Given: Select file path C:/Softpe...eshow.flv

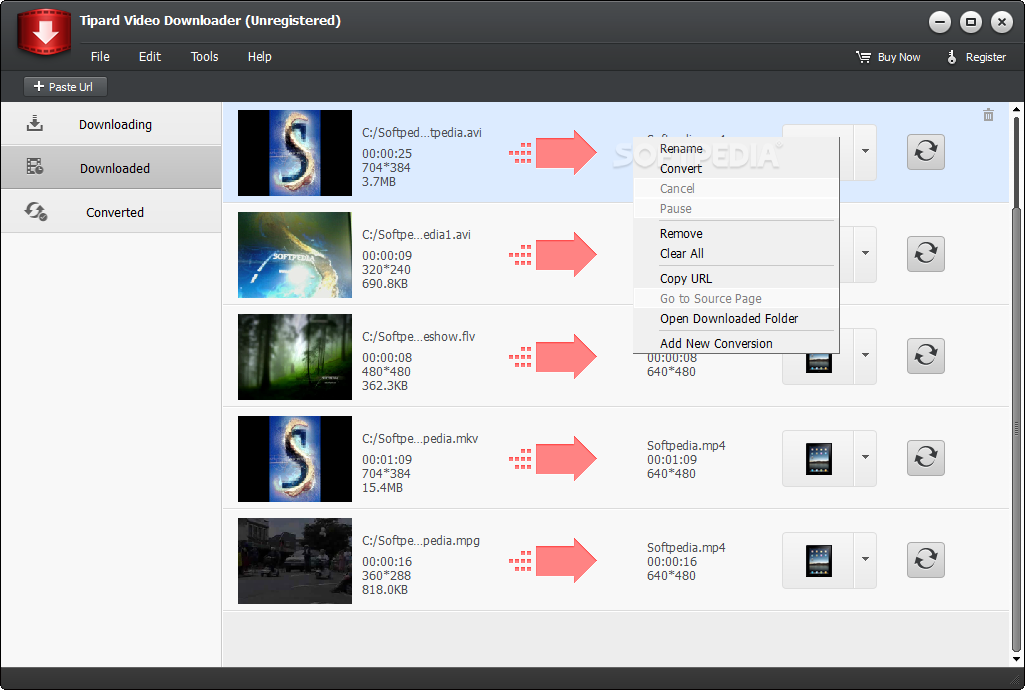Looking at the screenshot, I should coord(418,337).
